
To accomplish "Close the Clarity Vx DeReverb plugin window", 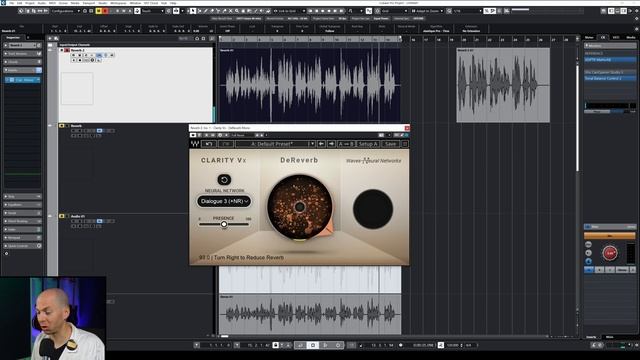I will pyautogui.click(x=407, y=128).
